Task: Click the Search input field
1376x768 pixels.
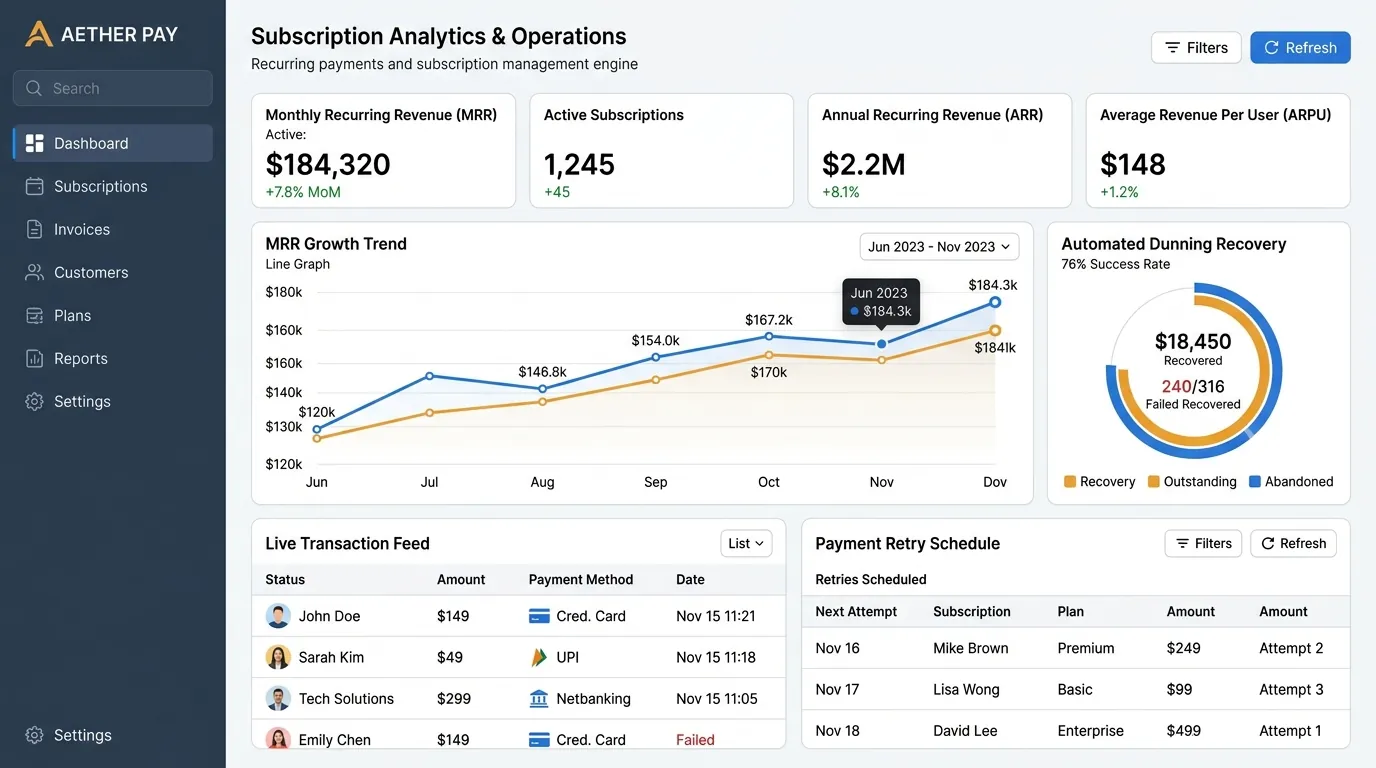Action: coord(113,88)
